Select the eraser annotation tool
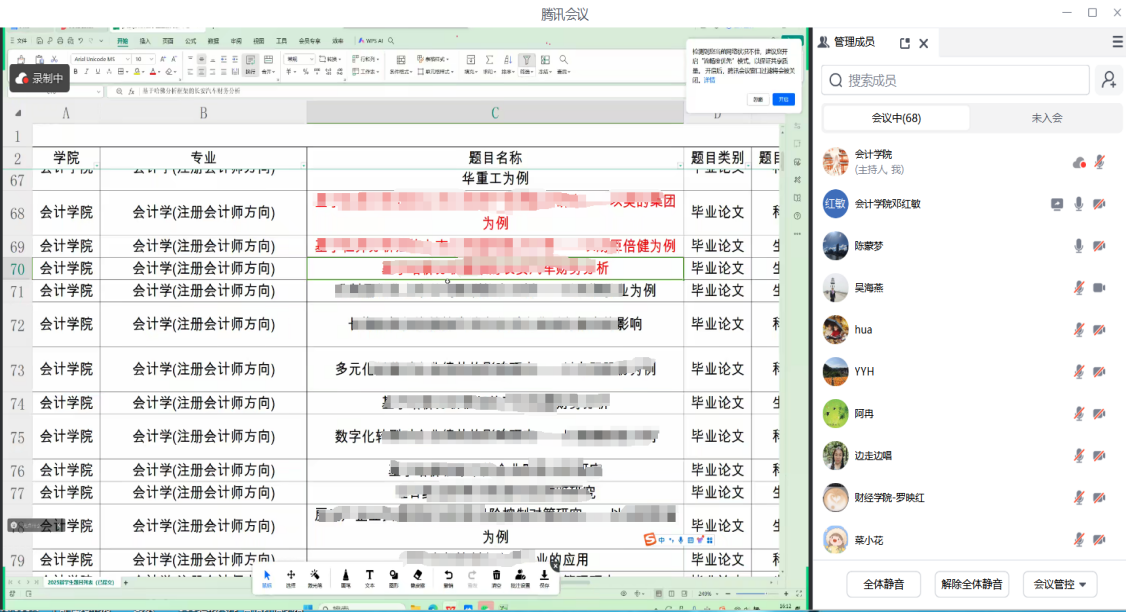 tap(417, 577)
